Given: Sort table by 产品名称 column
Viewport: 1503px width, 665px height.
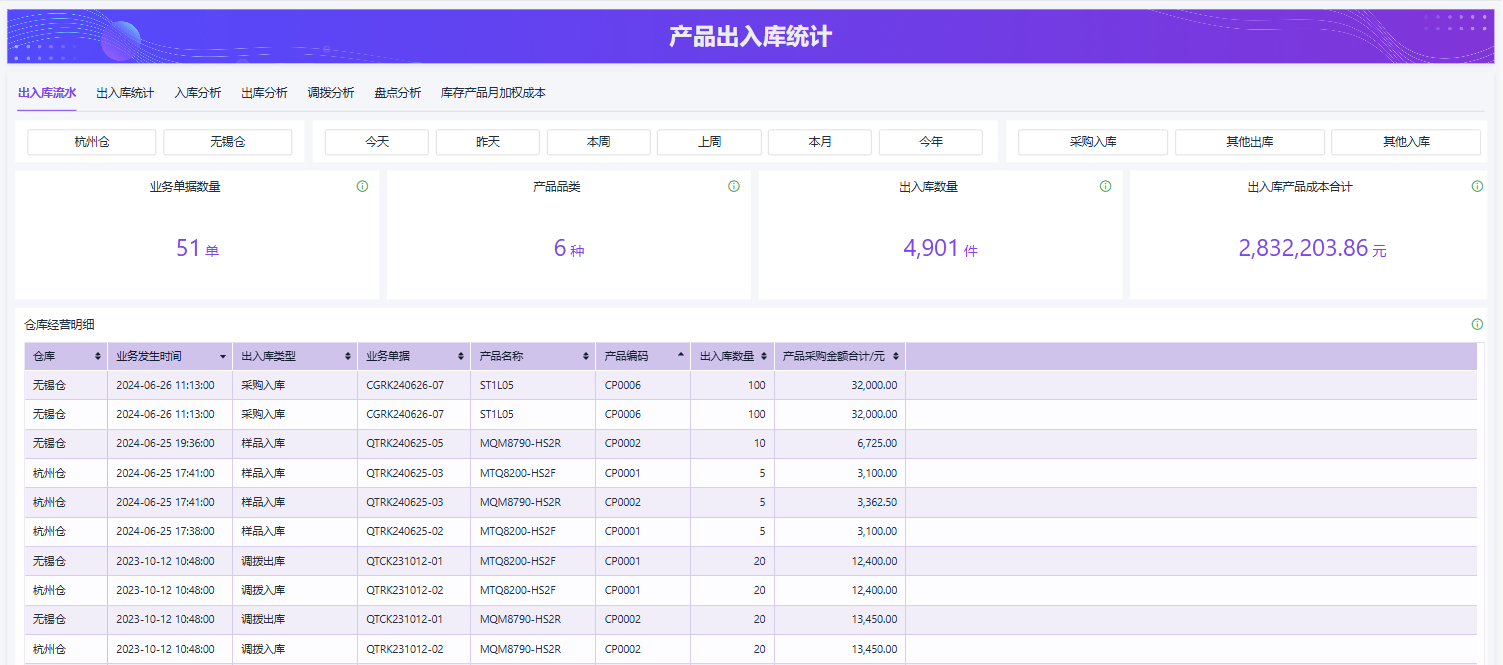Looking at the screenshot, I should 586,356.
